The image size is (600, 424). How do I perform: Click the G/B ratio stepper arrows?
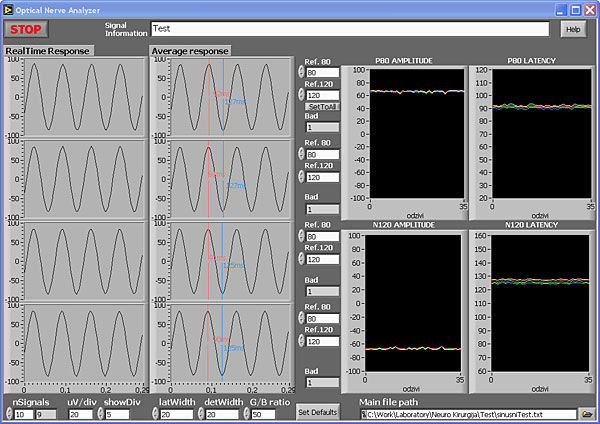point(247,413)
